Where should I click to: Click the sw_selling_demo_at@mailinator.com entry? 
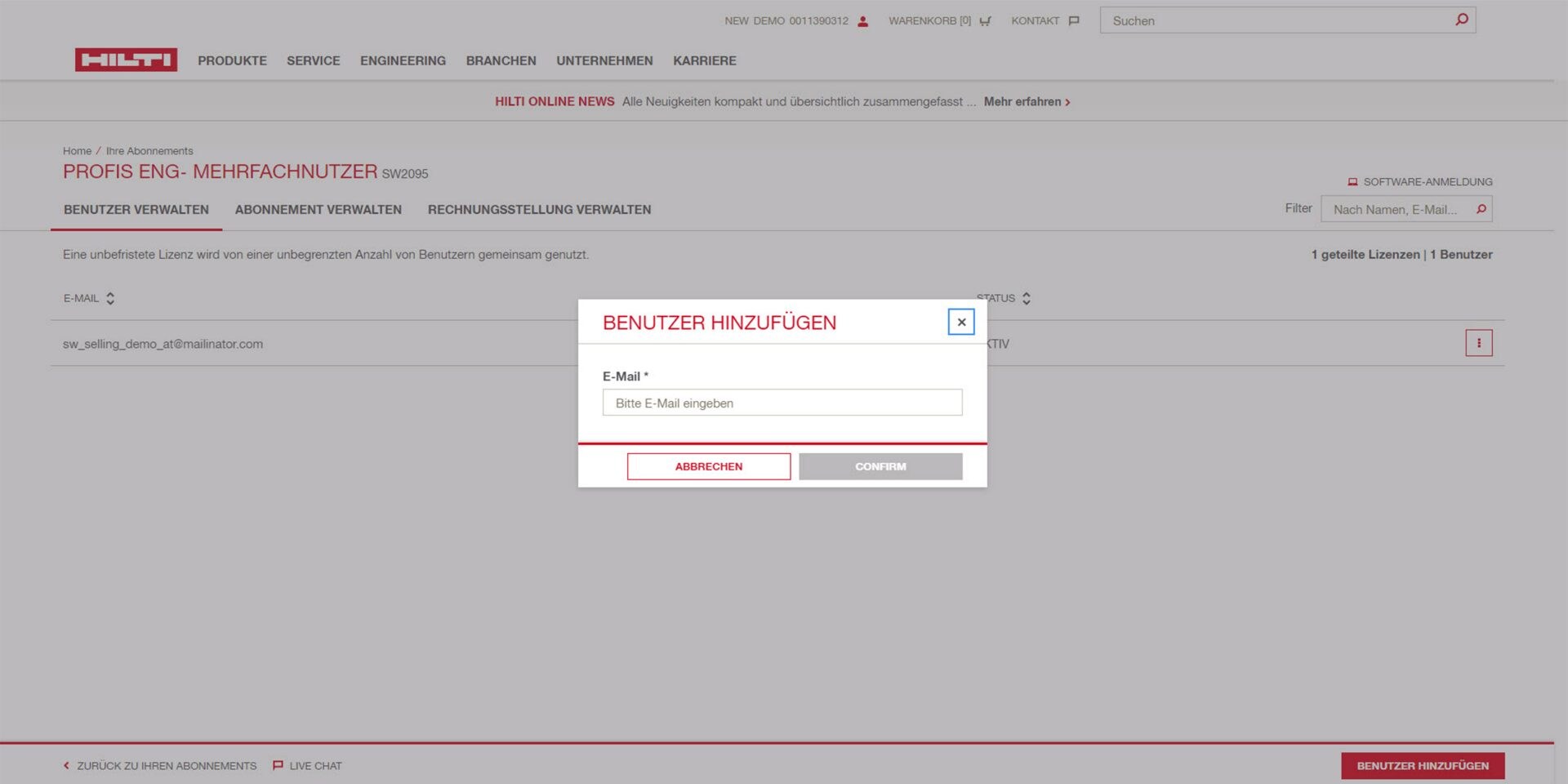163,344
